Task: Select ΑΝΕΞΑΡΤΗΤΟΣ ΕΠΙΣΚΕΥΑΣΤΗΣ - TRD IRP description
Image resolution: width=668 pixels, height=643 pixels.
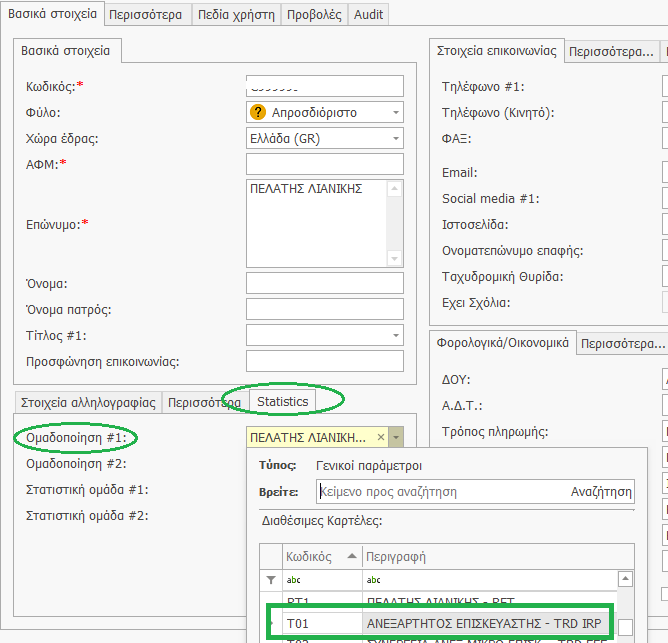Action: tap(484, 623)
